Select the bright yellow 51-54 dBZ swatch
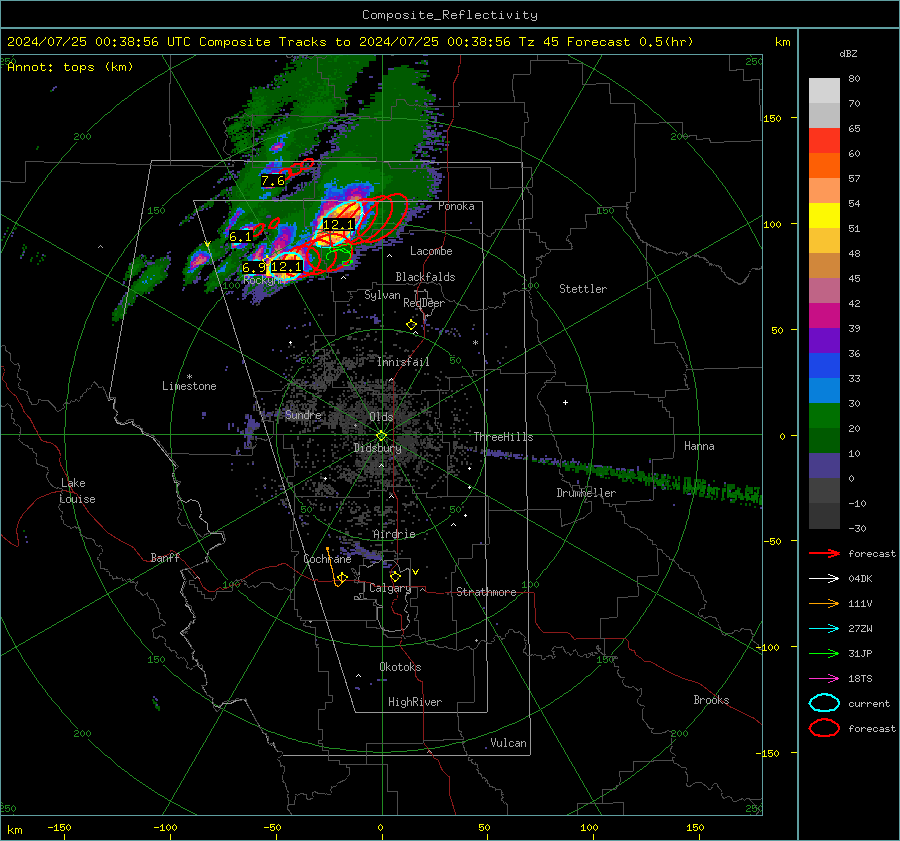The height and width of the screenshot is (841, 900). pos(824,216)
